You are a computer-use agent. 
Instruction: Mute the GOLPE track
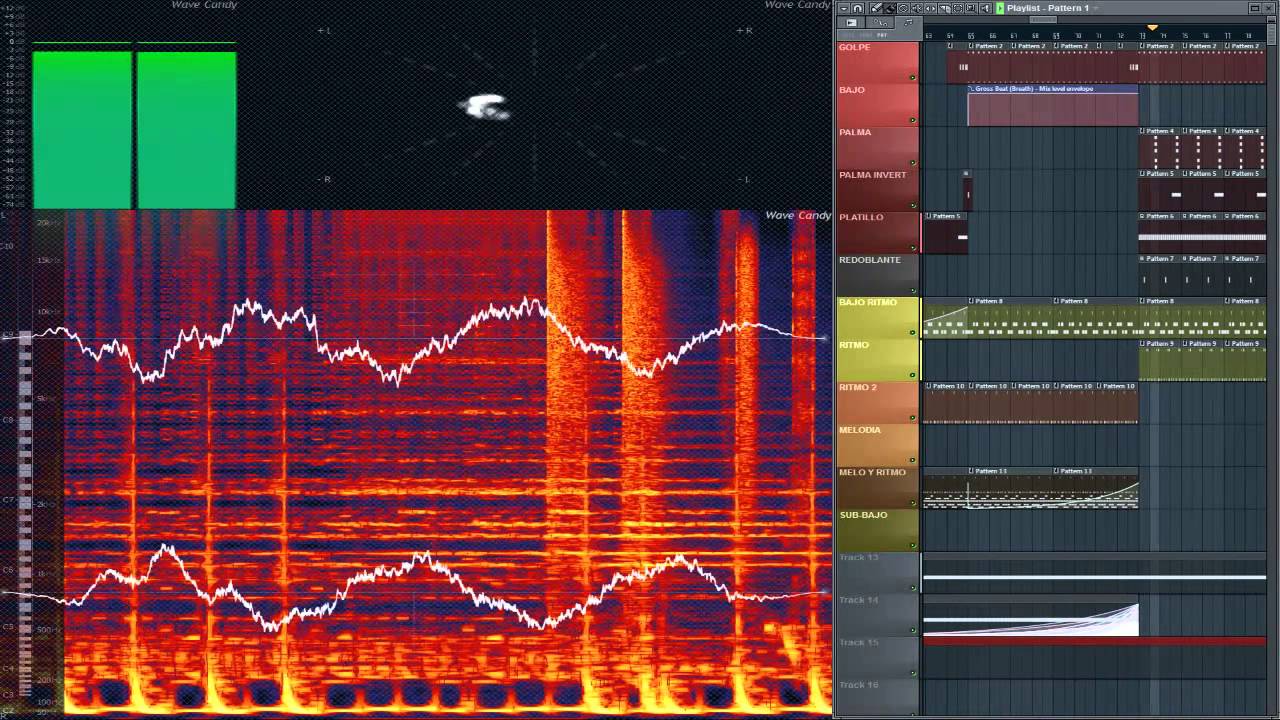tap(912, 77)
